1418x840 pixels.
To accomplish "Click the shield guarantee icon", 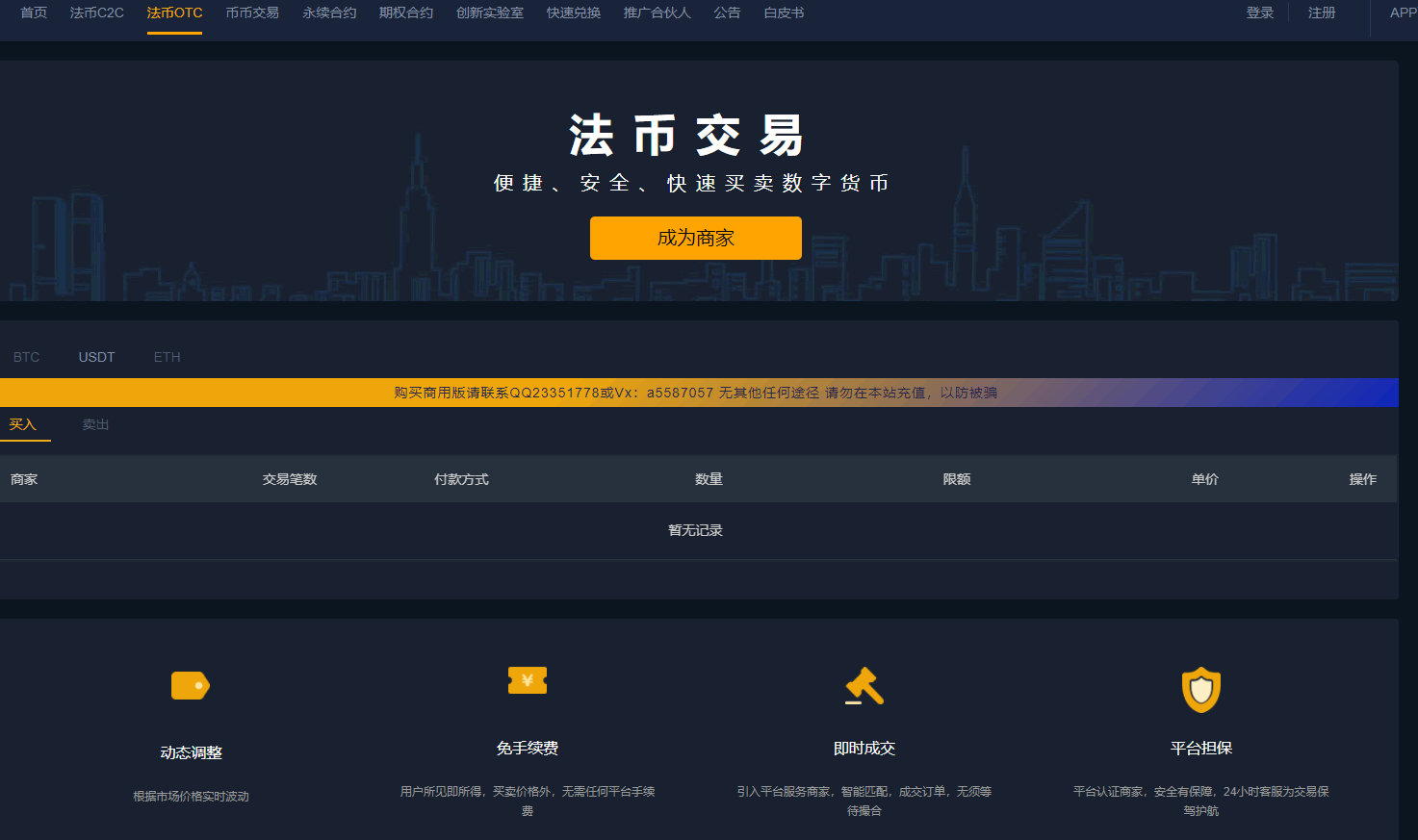I will click(1200, 690).
